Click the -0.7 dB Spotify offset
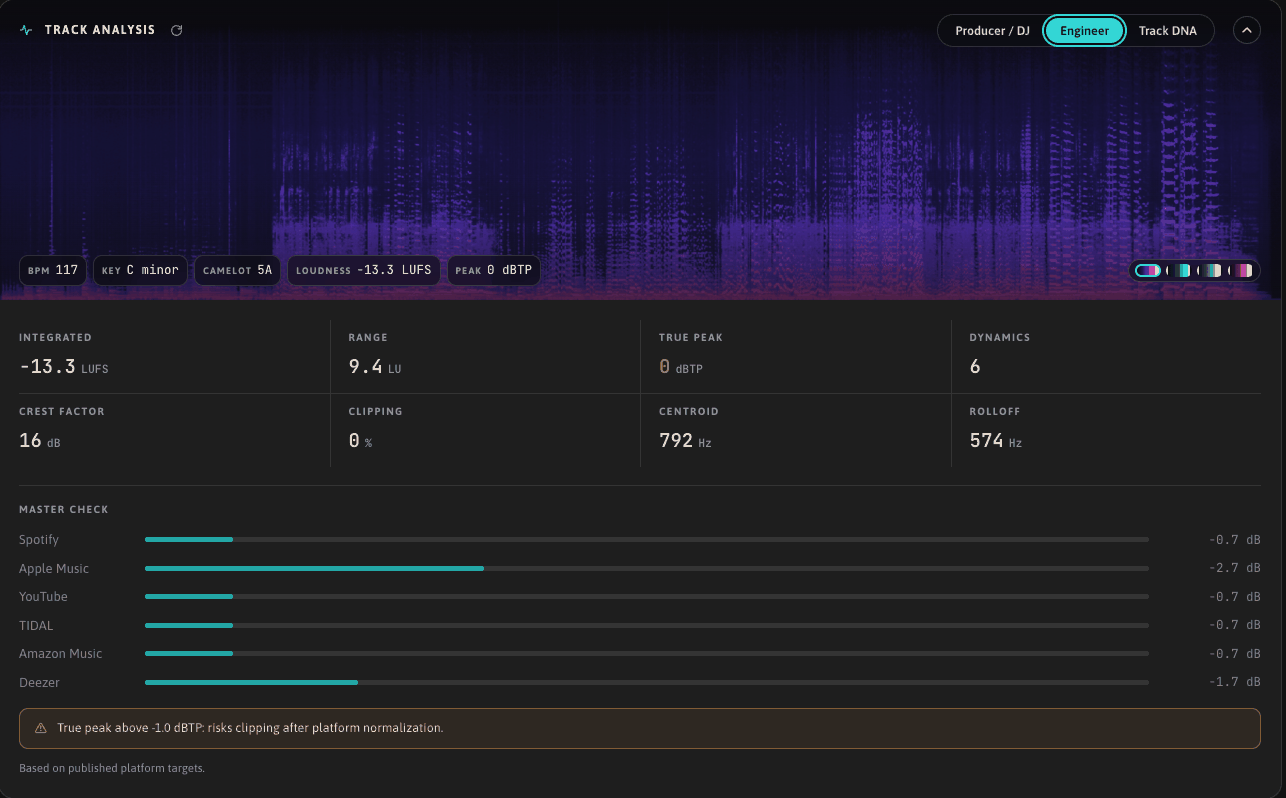The image size is (1286, 798). point(1234,540)
